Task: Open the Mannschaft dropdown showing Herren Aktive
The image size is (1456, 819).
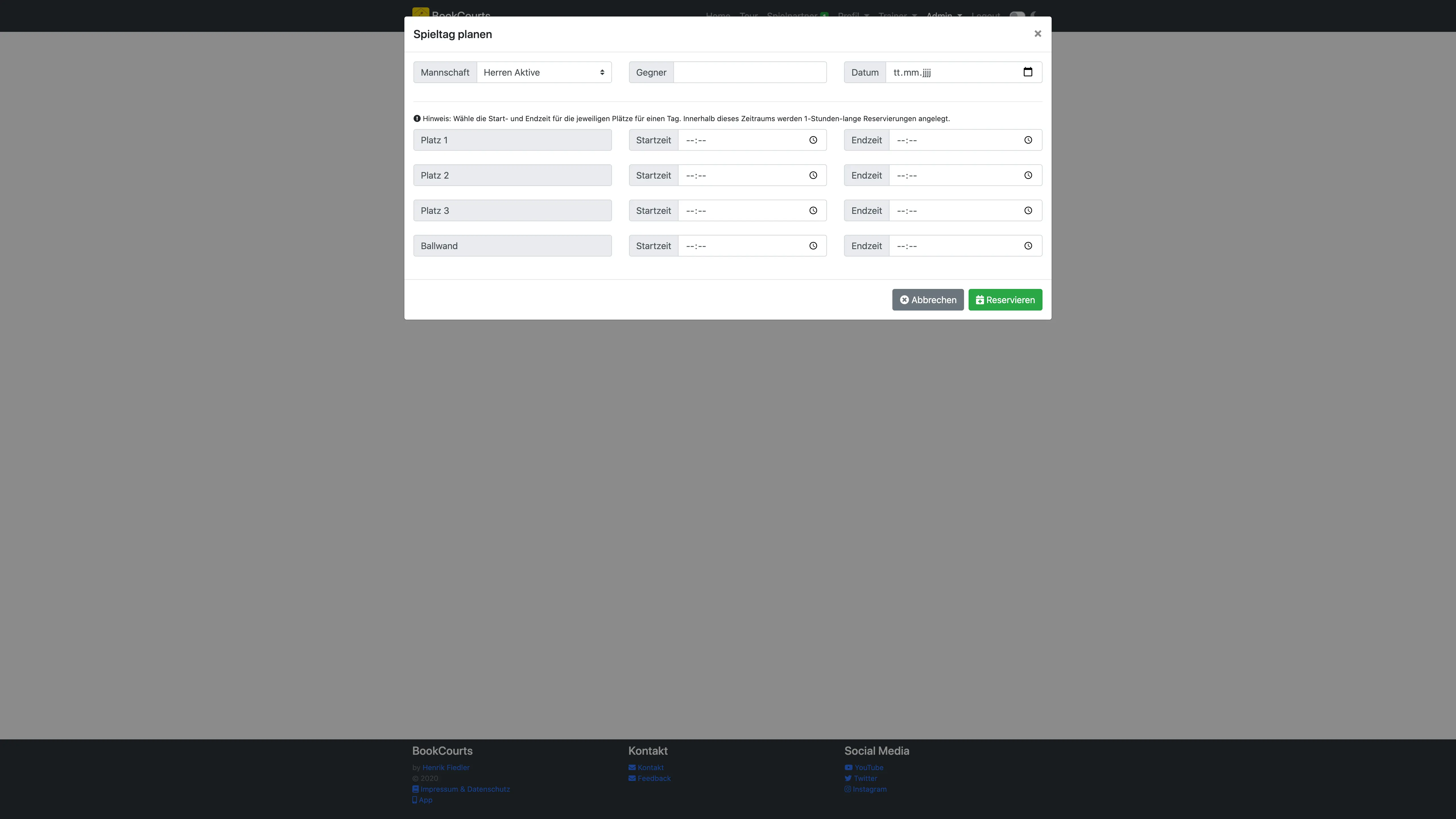Action: 543,72
